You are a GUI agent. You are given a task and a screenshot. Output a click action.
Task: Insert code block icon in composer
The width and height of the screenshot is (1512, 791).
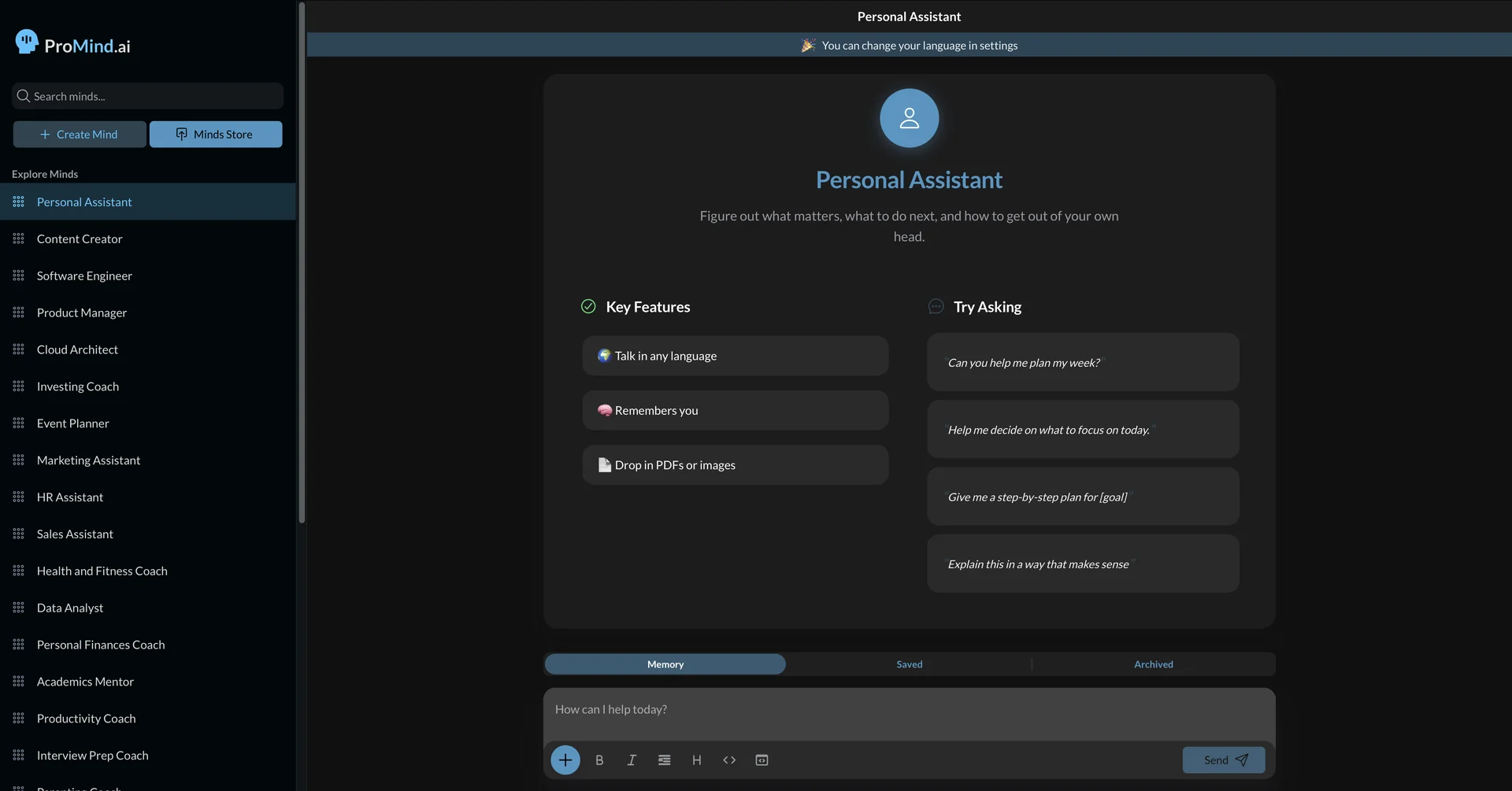762,760
